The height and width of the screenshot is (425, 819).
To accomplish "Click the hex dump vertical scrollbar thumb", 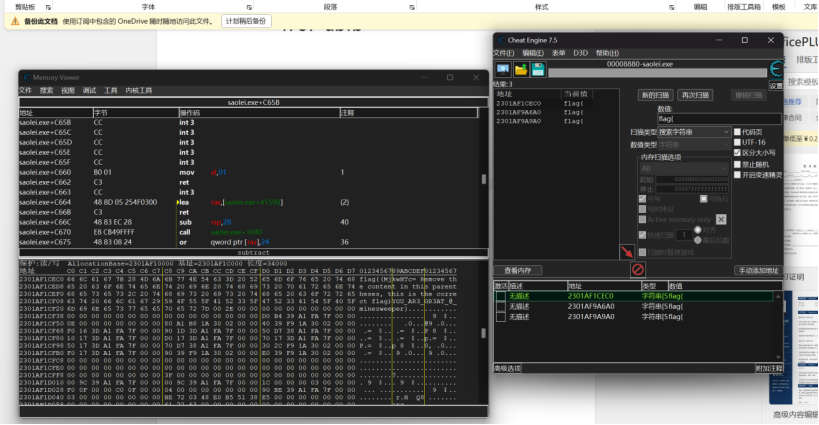I will click(x=484, y=333).
